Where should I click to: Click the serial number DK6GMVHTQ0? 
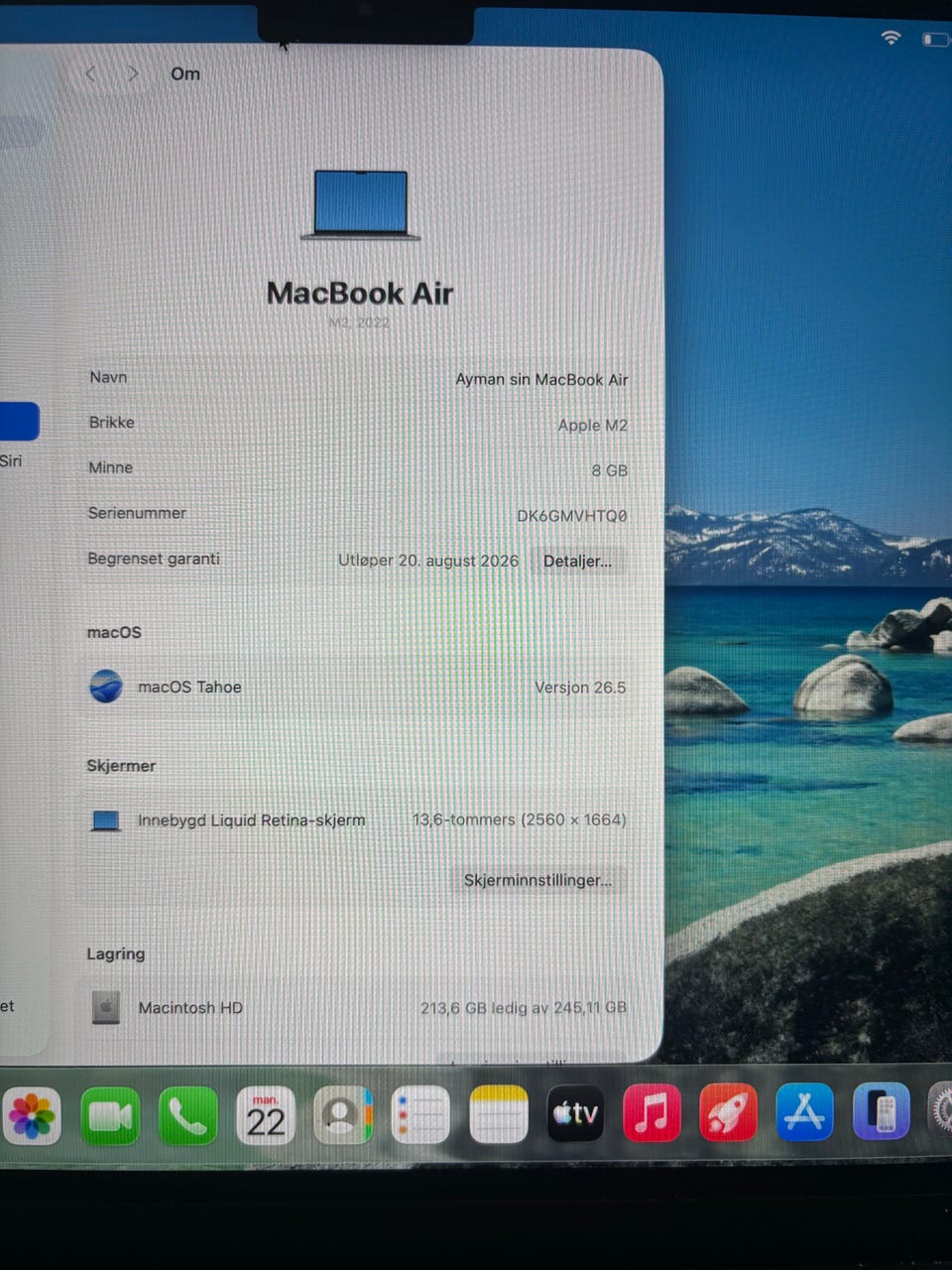coord(572,516)
